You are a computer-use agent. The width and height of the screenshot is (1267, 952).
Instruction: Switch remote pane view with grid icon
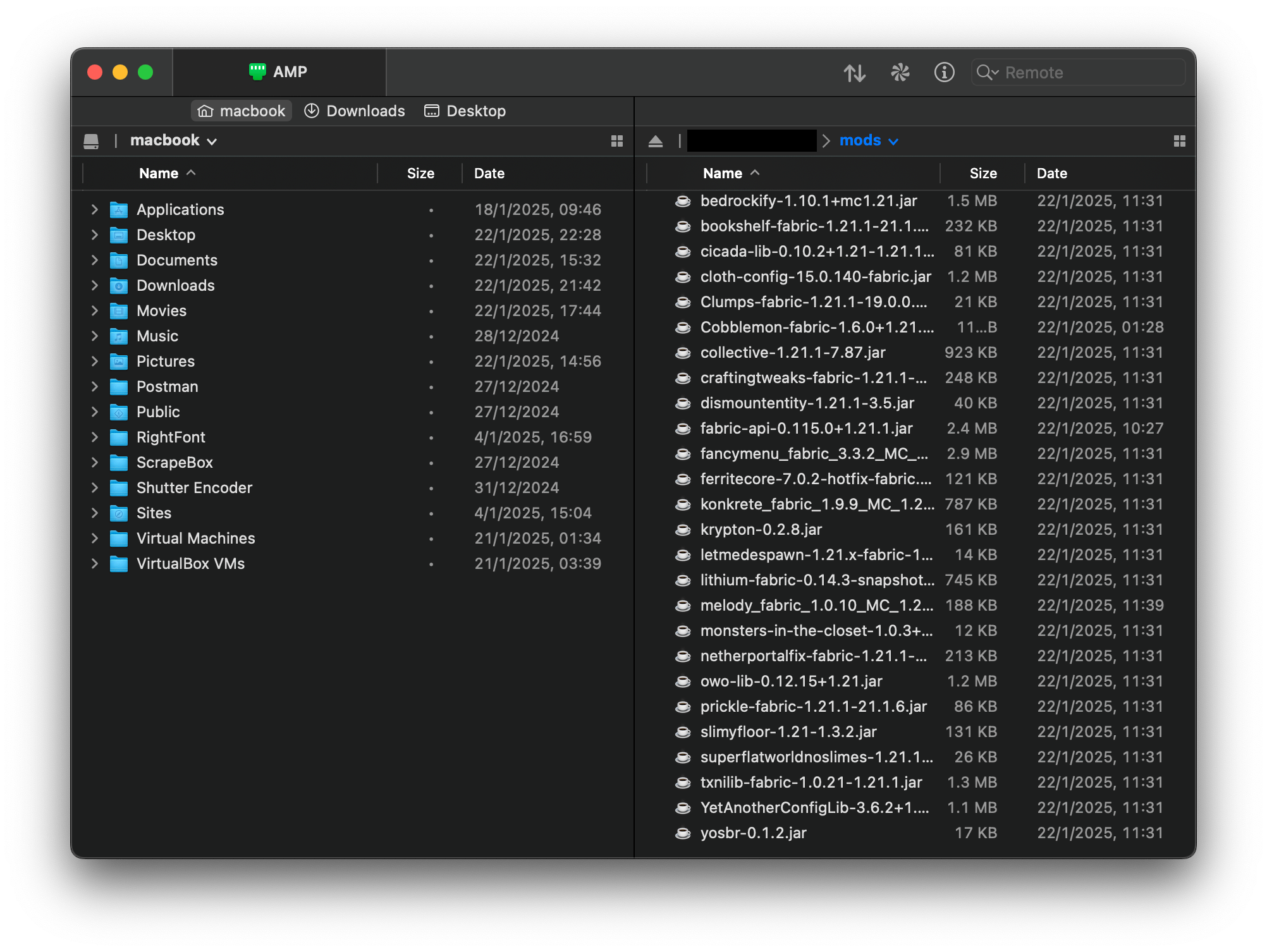(1180, 141)
